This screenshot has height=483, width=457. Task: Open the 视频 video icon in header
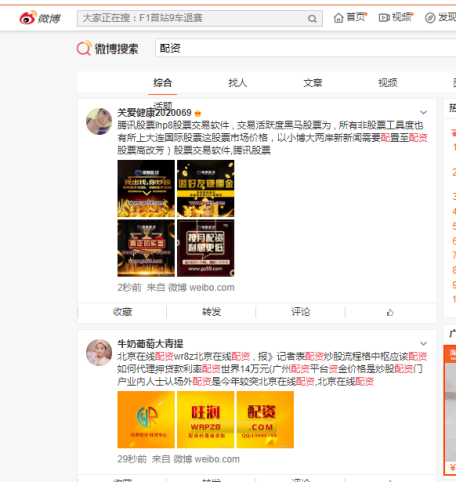[x=384, y=17]
